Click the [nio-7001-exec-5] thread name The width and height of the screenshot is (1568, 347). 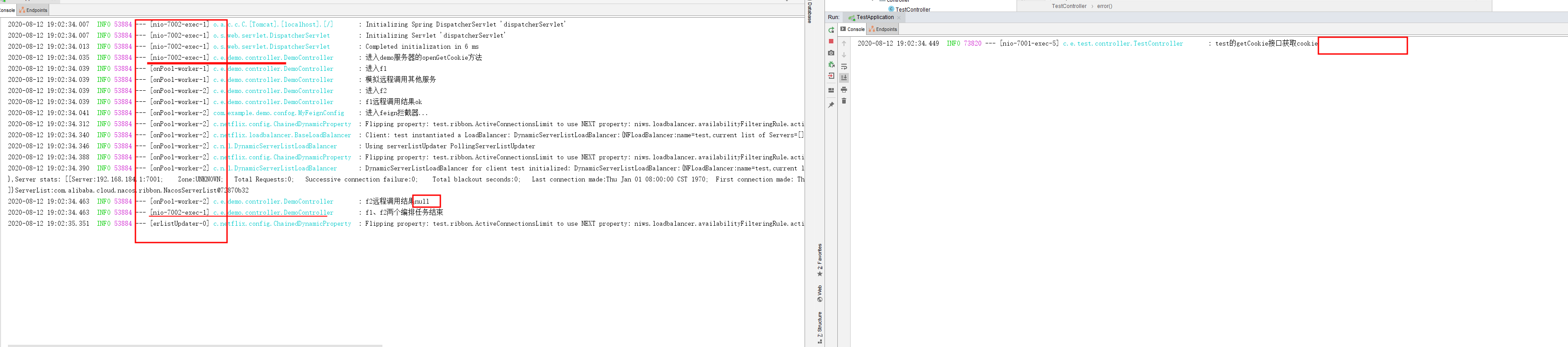(1029, 44)
